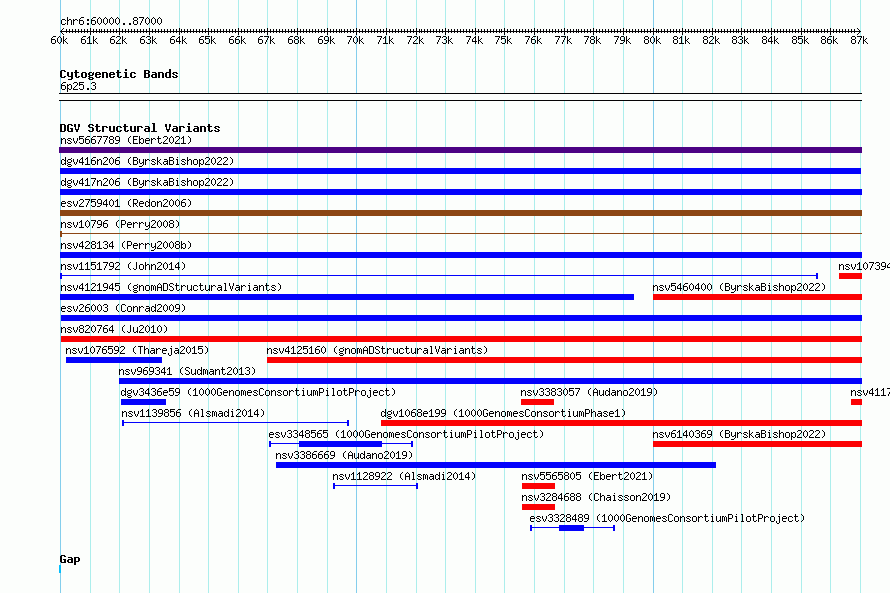Click the blue bar under nsv3386669 (Audano2019)
Image resolution: width=890 pixels, height=593 pixels.
pyautogui.click(x=496, y=465)
